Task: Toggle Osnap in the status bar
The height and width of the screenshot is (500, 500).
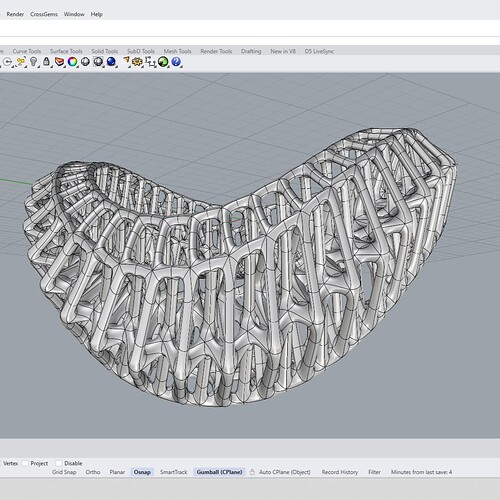Action: tap(142, 472)
